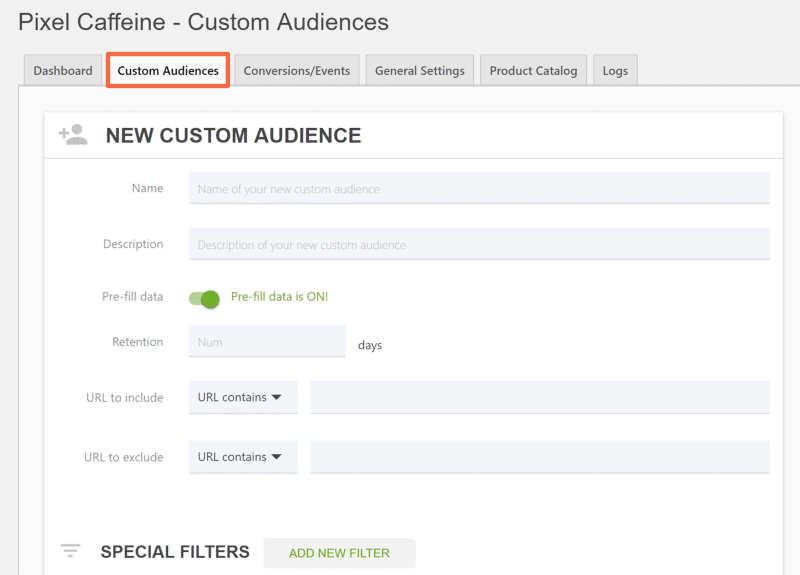Click the 'Pre-fill data is ON!' status text
The image size is (800, 575).
280,296
